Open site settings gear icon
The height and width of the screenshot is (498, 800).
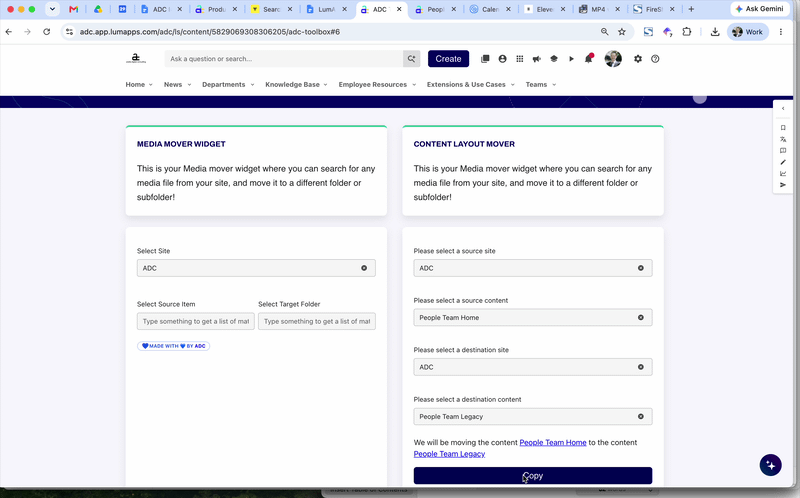pos(638,59)
